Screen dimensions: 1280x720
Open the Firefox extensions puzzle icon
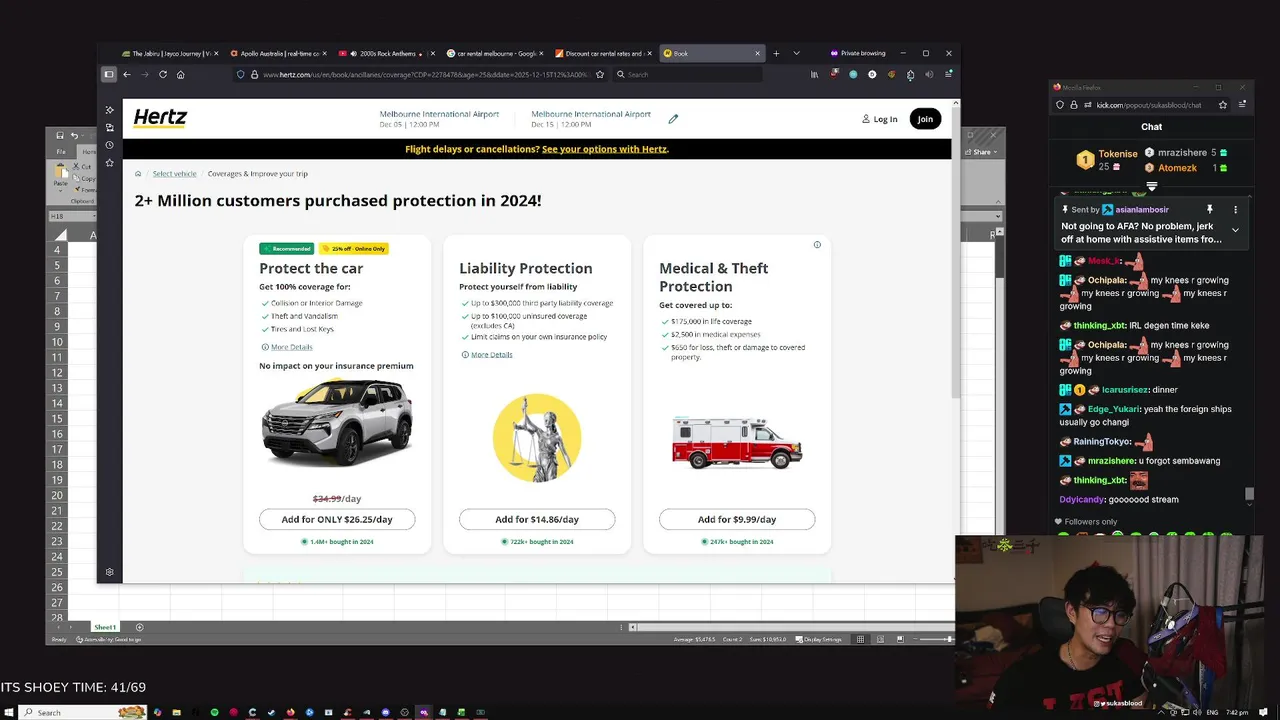[x=910, y=74]
